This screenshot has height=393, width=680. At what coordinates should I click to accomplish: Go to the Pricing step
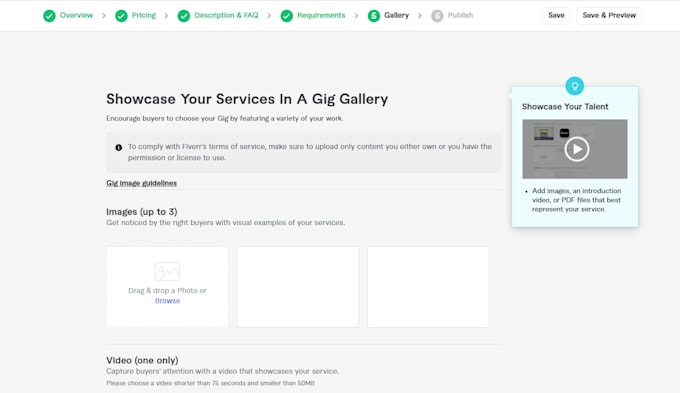144,15
